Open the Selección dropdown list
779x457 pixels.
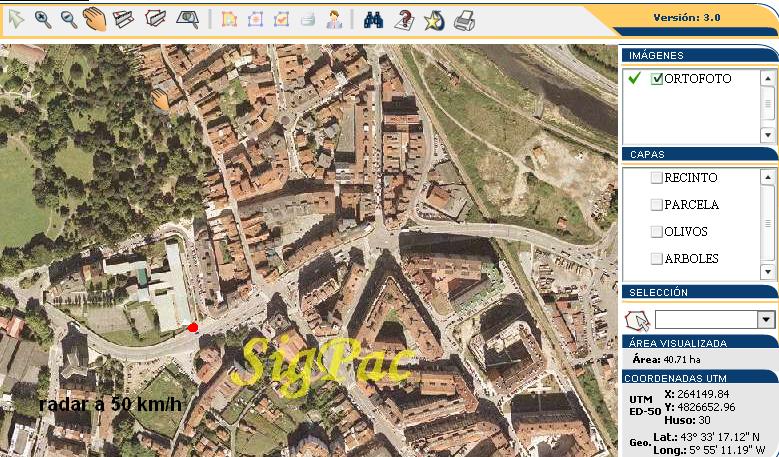(766, 320)
